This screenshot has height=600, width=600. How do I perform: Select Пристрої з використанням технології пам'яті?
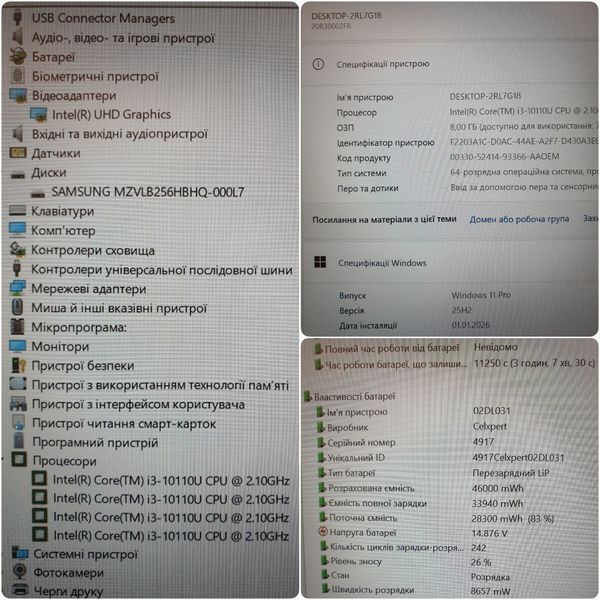click(160, 385)
